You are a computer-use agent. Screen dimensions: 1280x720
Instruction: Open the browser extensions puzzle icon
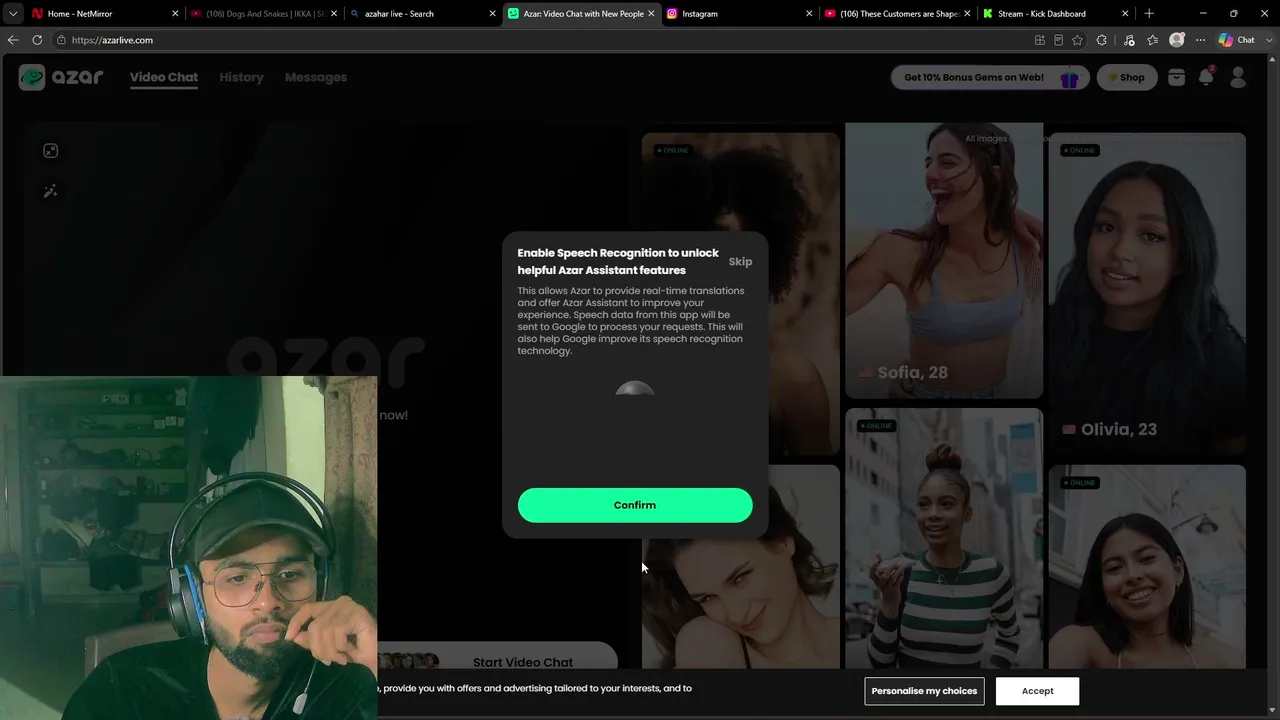(x=1102, y=40)
